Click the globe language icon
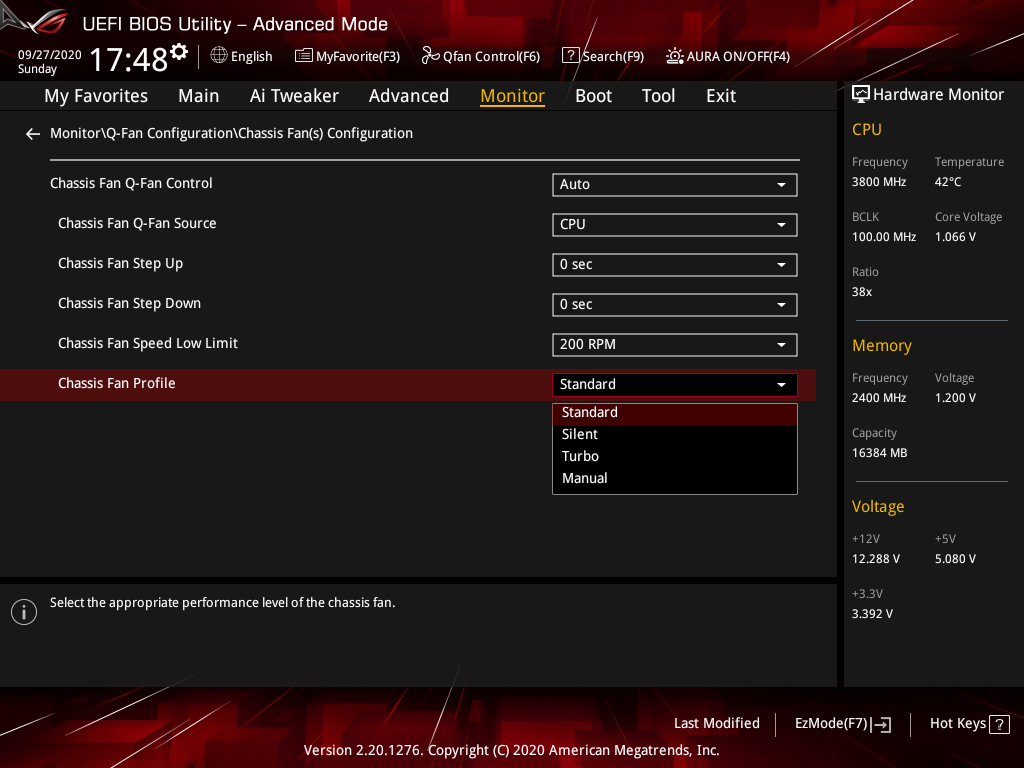Image resolution: width=1024 pixels, height=768 pixels. [x=219, y=56]
